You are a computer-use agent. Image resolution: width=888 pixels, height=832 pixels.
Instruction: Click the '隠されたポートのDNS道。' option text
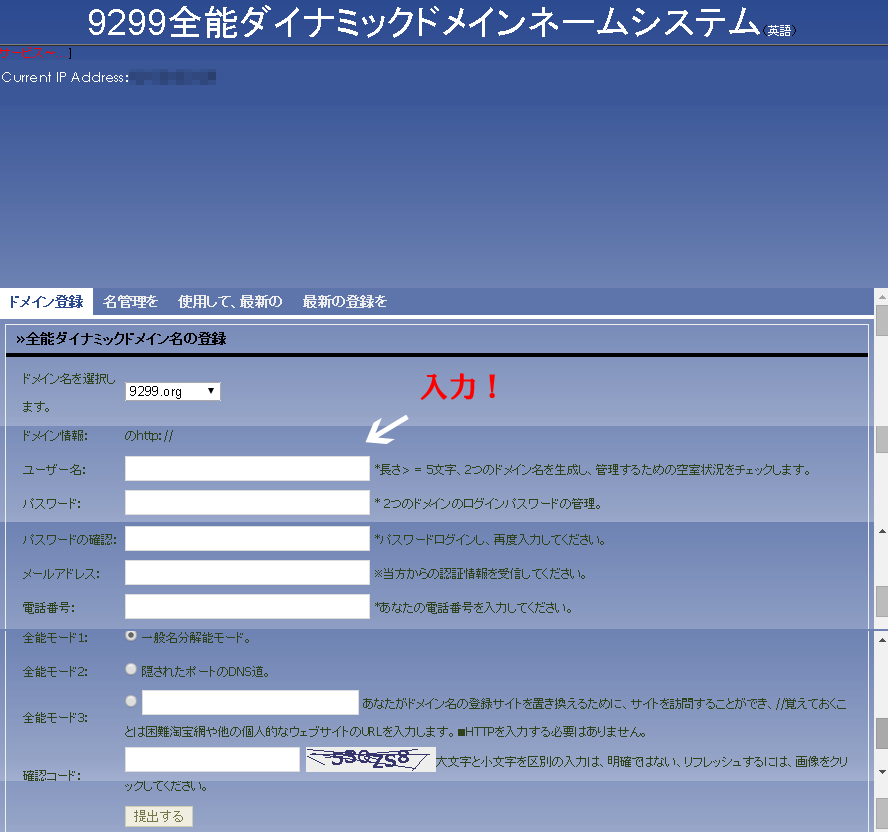pos(206,672)
